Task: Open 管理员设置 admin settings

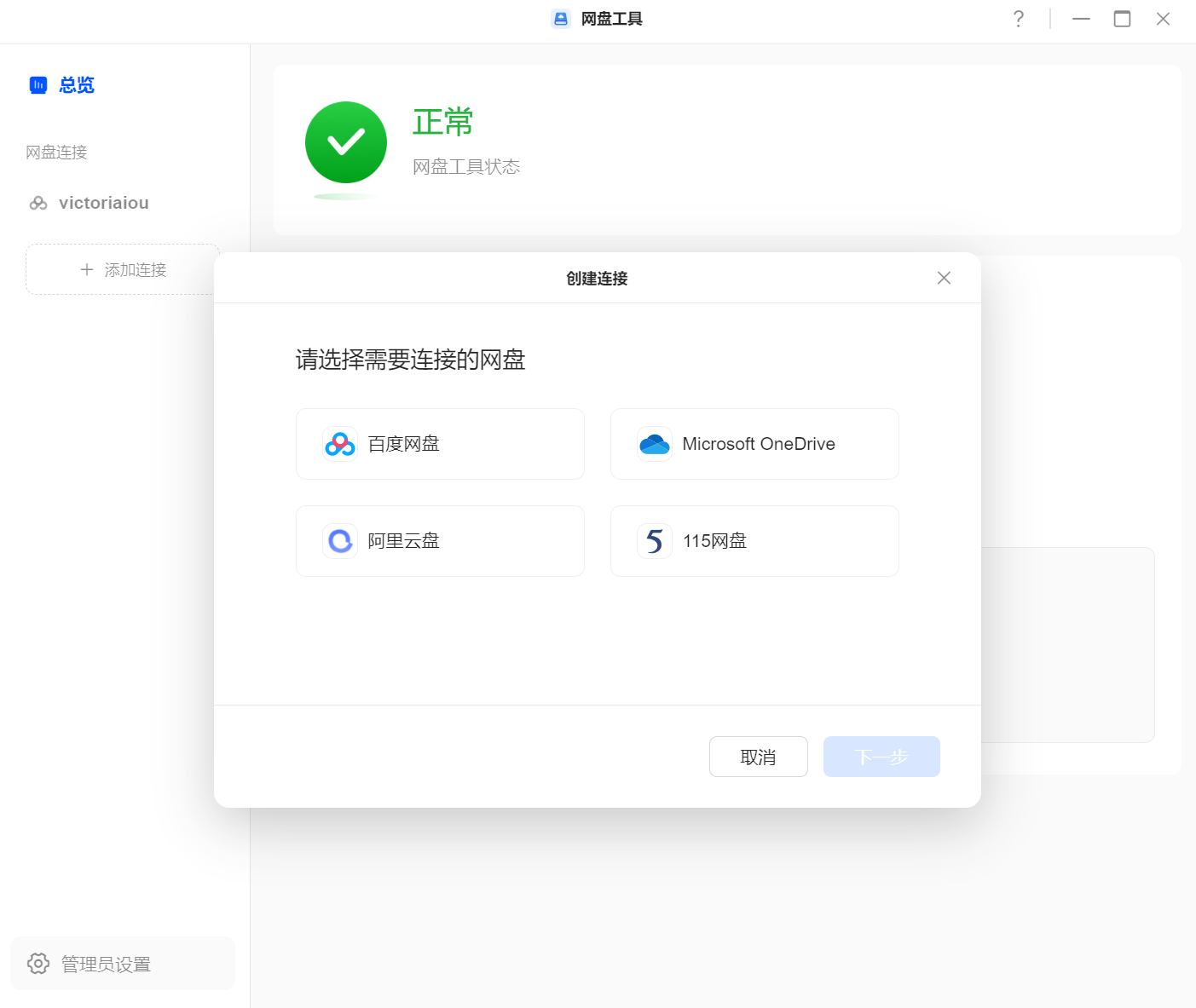Action: click(x=123, y=964)
